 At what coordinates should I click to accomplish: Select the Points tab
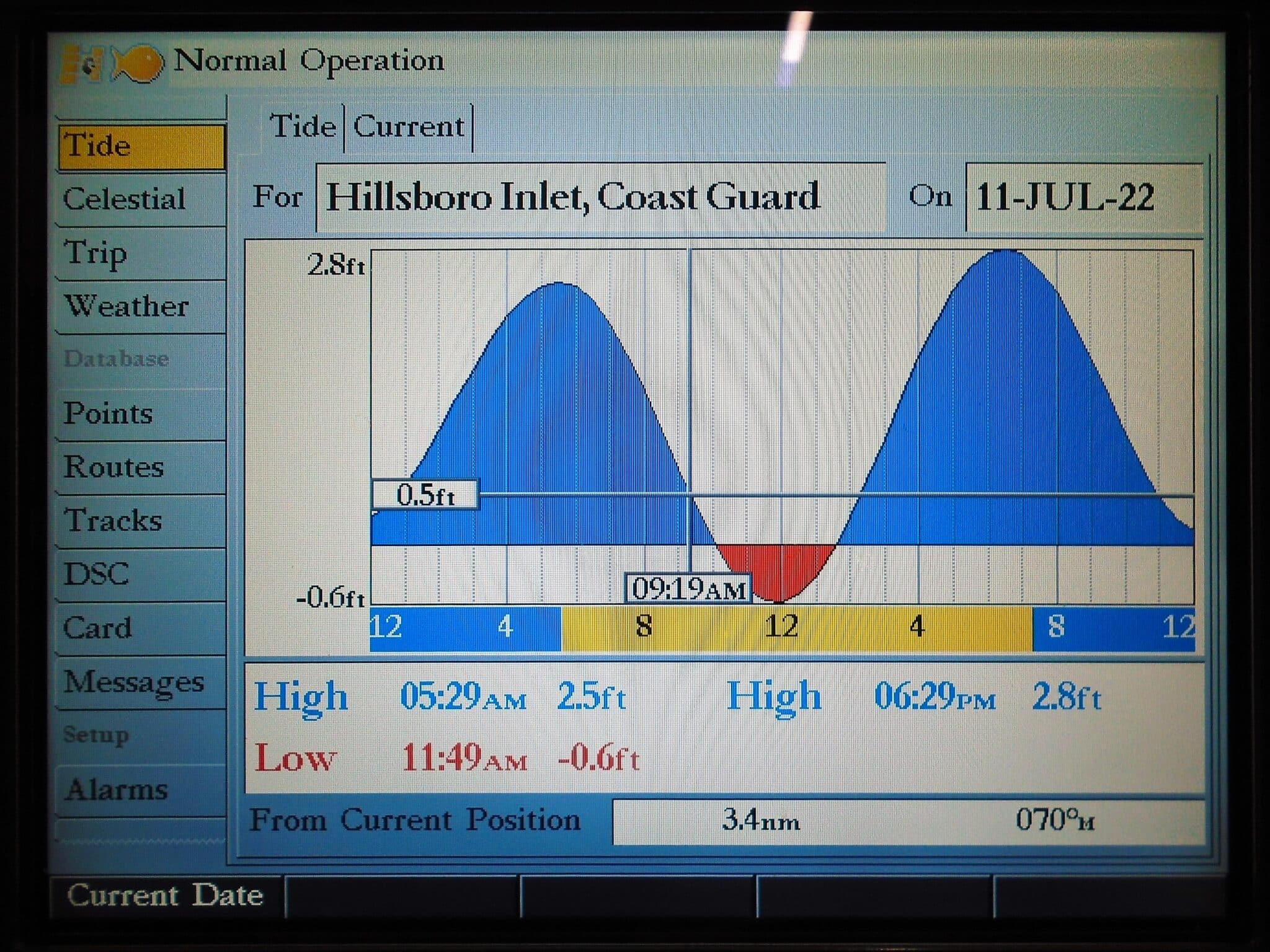pyautogui.click(x=109, y=412)
